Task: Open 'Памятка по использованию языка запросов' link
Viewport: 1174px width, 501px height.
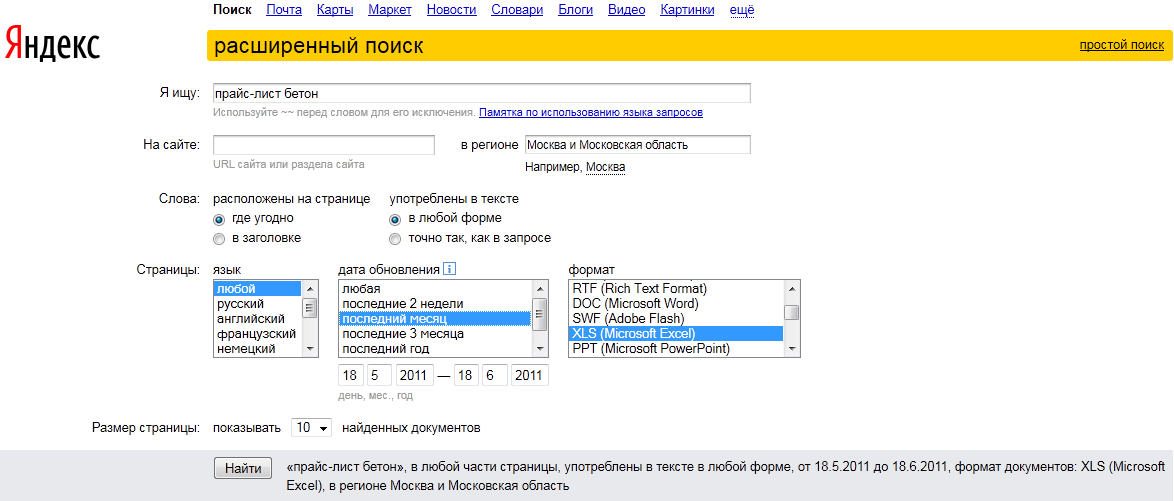Action: click(x=591, y=113)
